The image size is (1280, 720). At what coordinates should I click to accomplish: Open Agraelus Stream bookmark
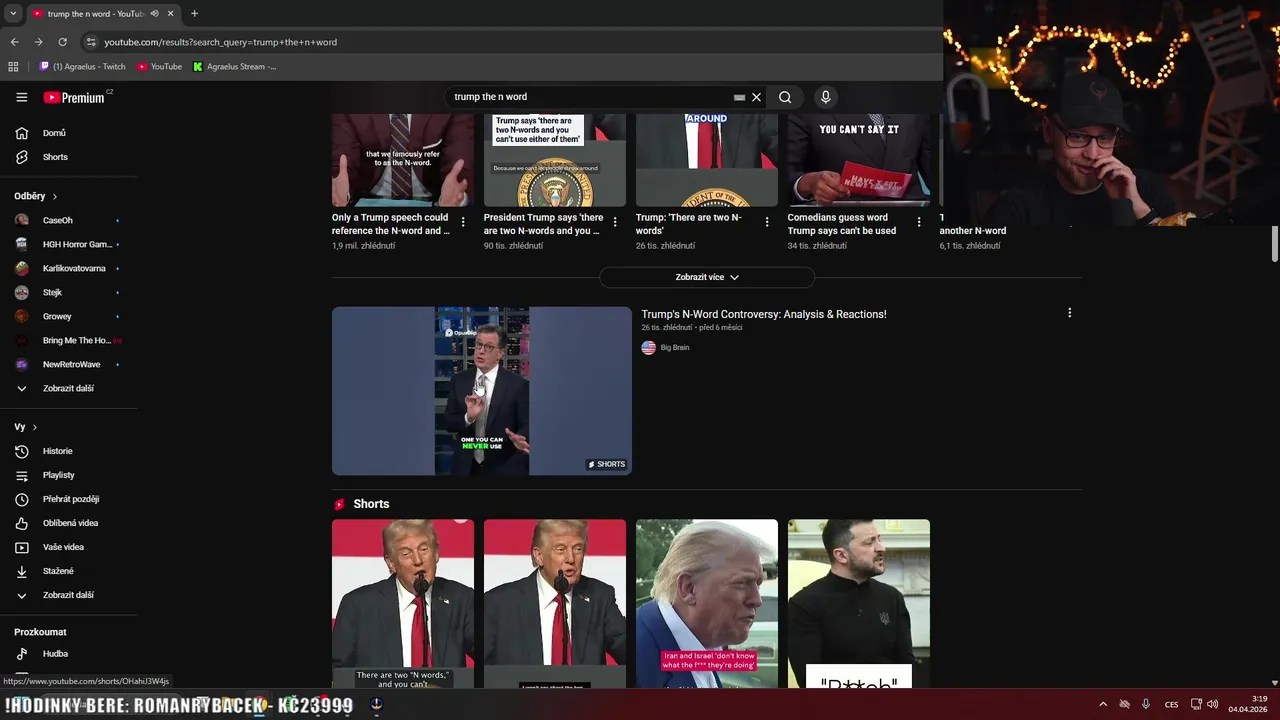pos(235,67)
